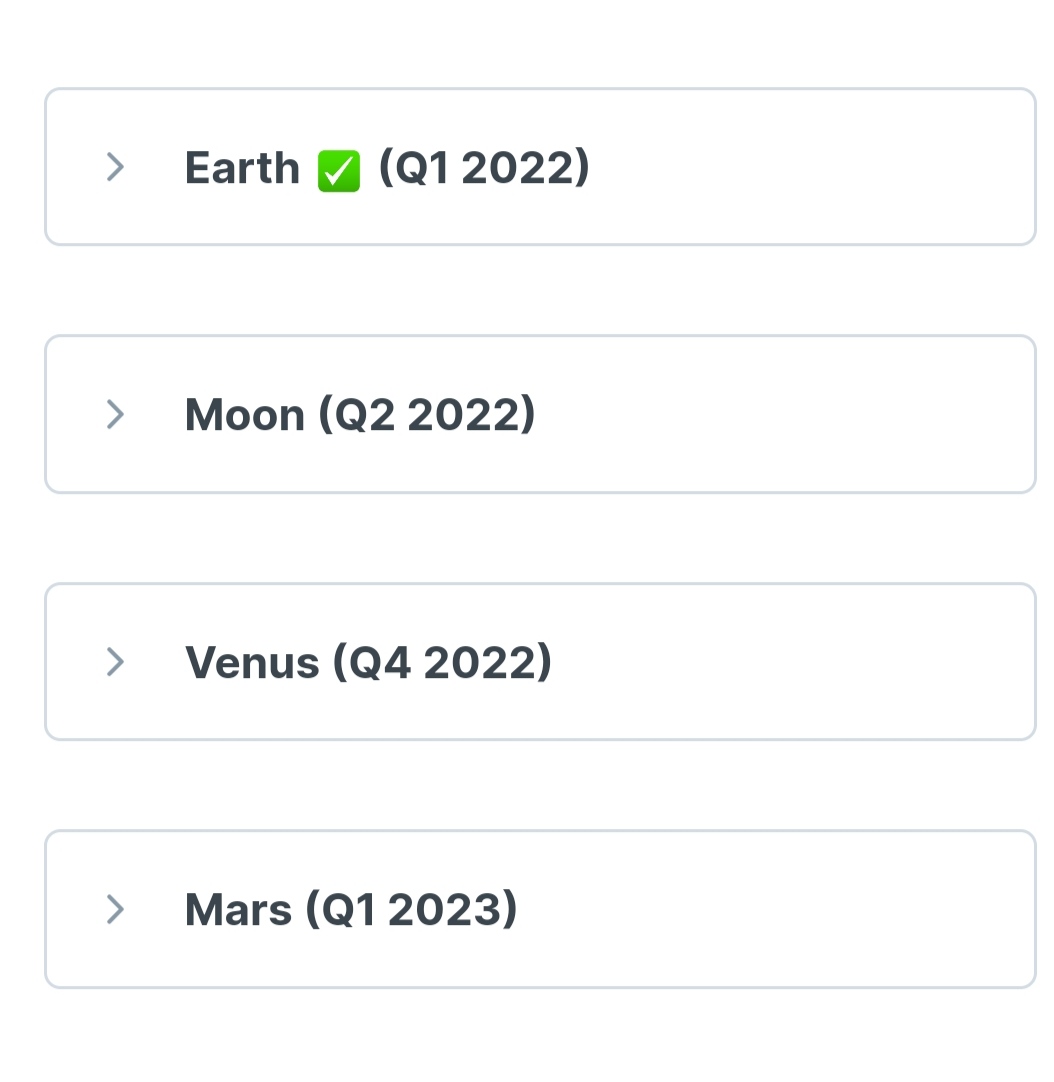Click the green checkmark beside Earth
The height and width of the screenshot is (1082, 1054).
click(338, 171)
